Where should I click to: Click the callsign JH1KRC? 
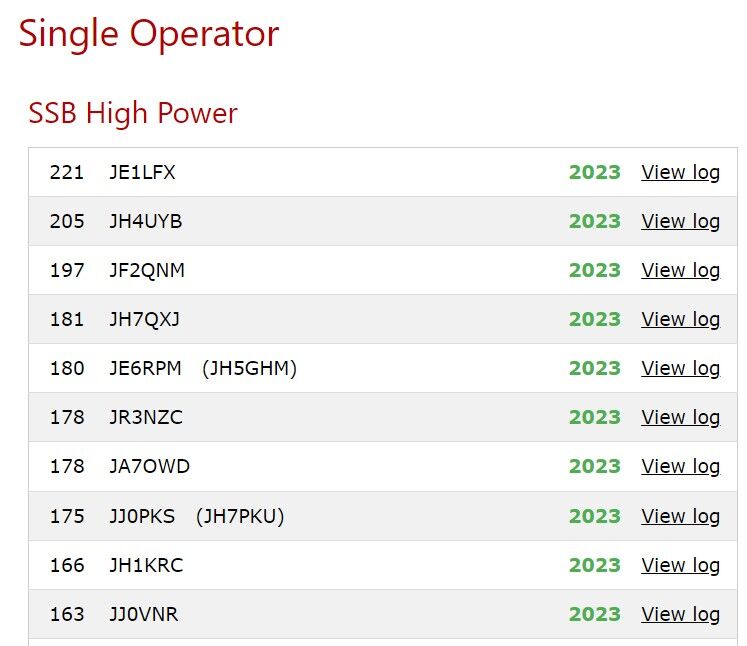click(x=146, y=565)
